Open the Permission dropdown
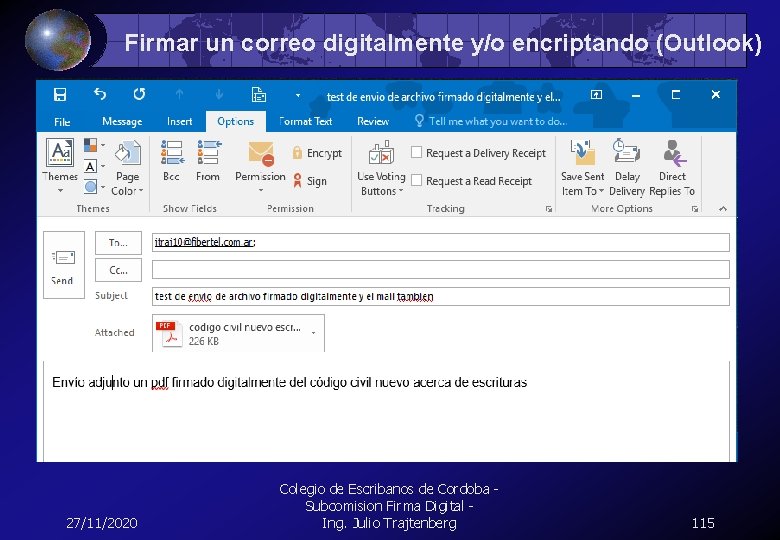This screenshot has height=540, width=780. [x=260, y=167]
